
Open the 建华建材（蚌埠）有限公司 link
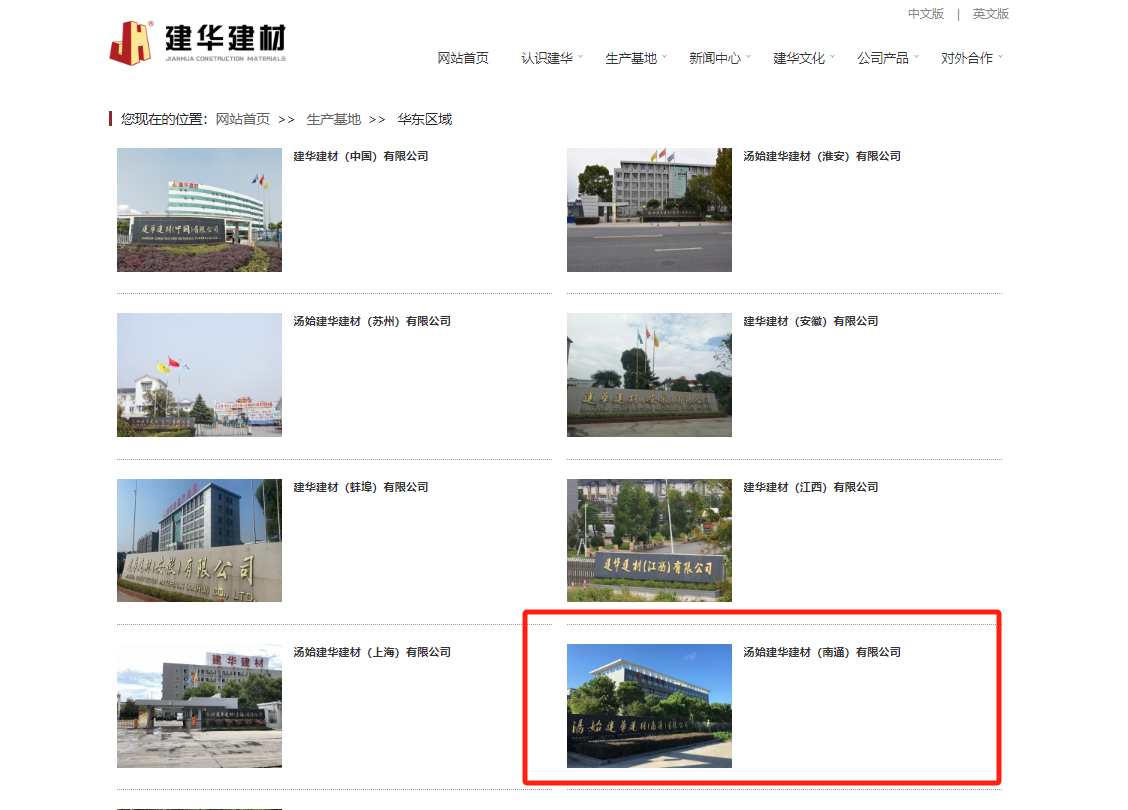[360, 487]
